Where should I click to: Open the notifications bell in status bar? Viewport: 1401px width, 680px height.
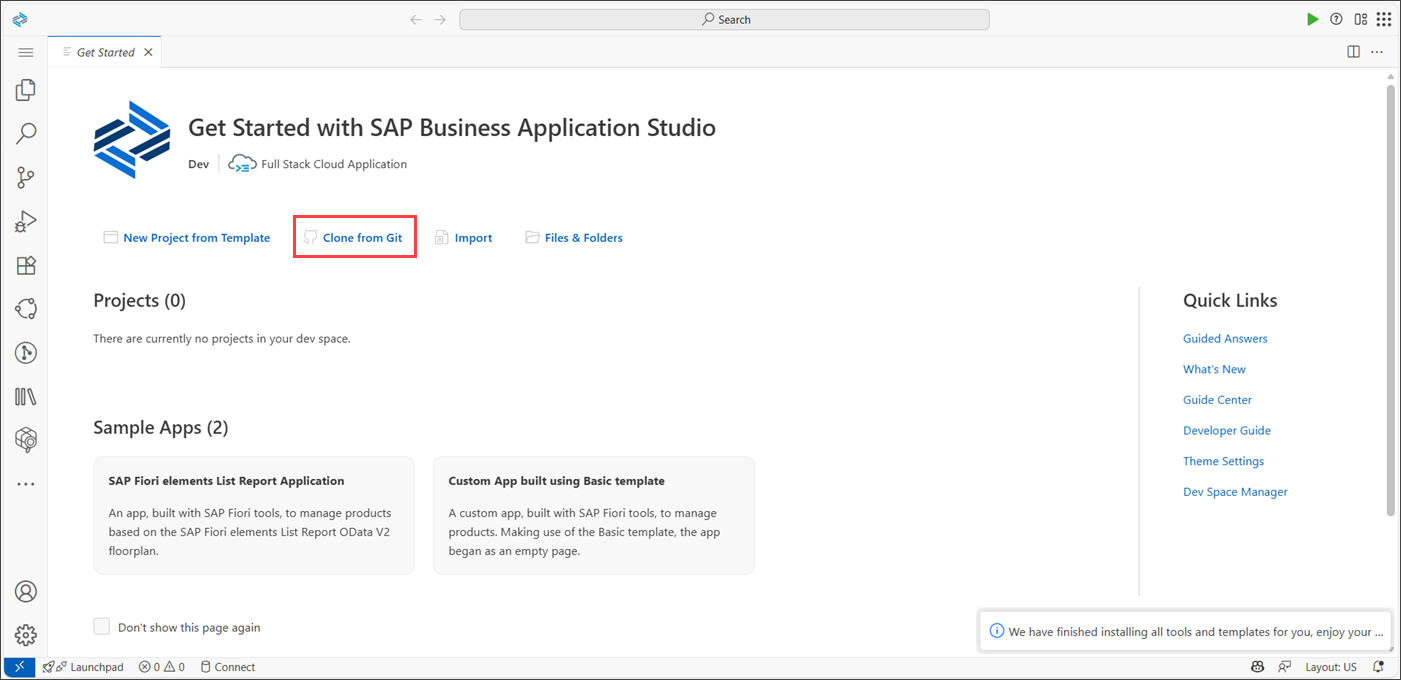coord(1379,667)
